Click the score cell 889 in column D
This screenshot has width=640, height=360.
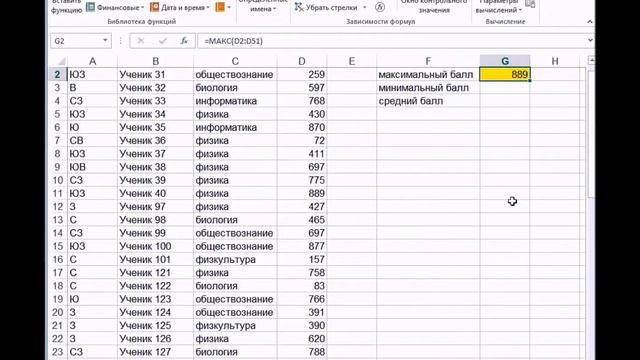pos(302,193)
